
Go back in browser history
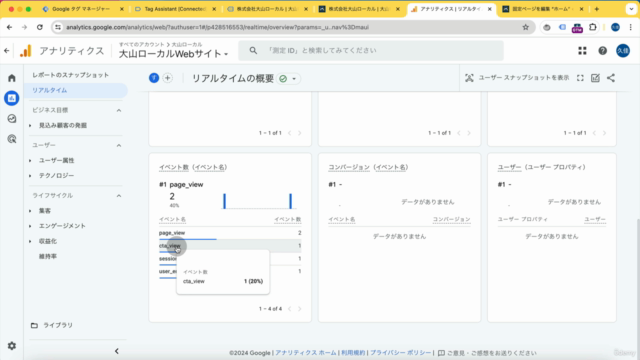[x=9, y=27]
